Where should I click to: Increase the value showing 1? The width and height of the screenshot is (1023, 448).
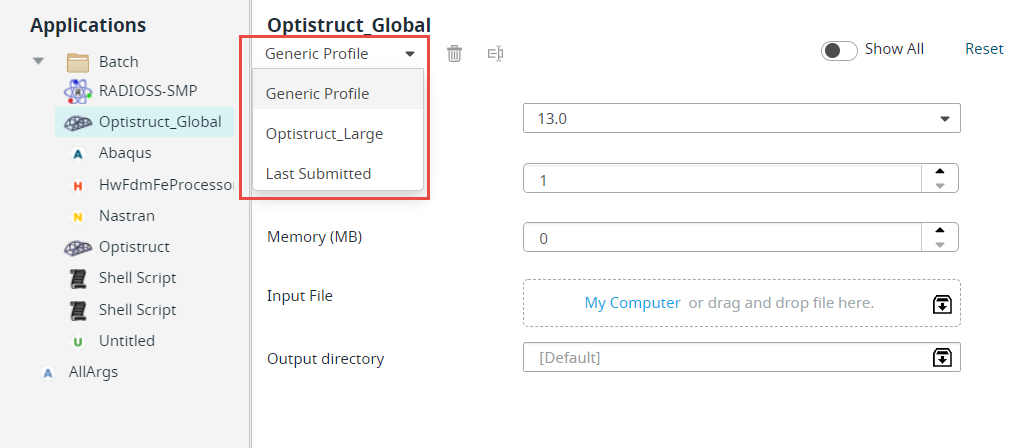[939, 171]
